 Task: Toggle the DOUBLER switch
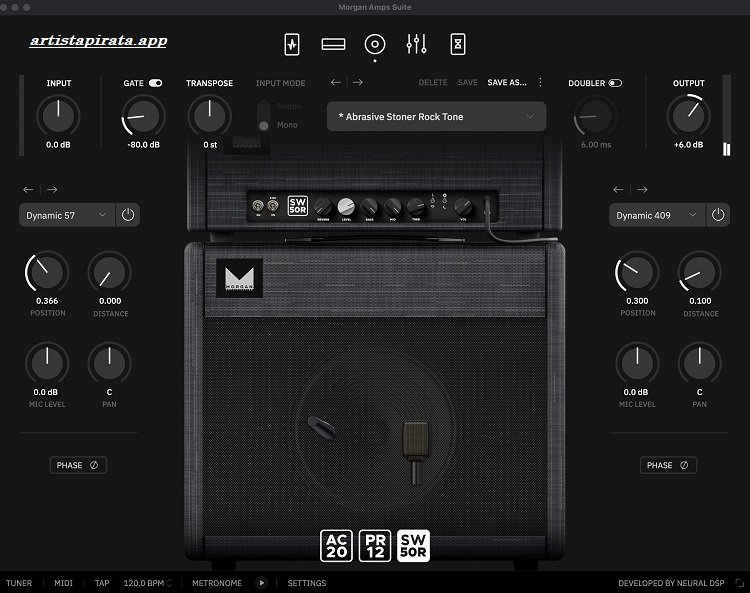[x=615, y=83]
